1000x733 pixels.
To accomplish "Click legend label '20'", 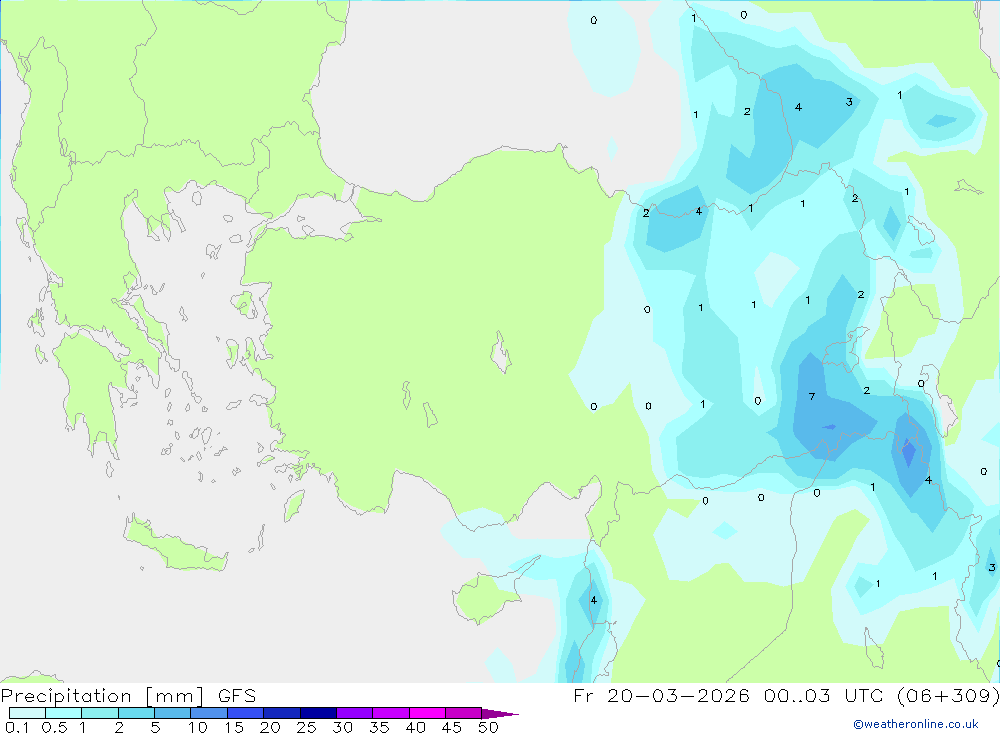I will pos(270,727).
